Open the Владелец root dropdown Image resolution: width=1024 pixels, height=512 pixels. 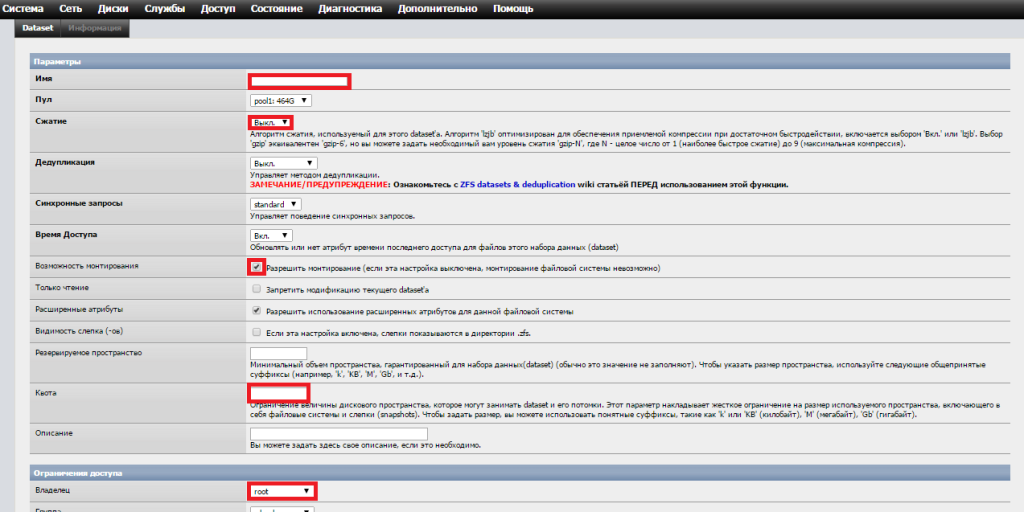(282, 491)
